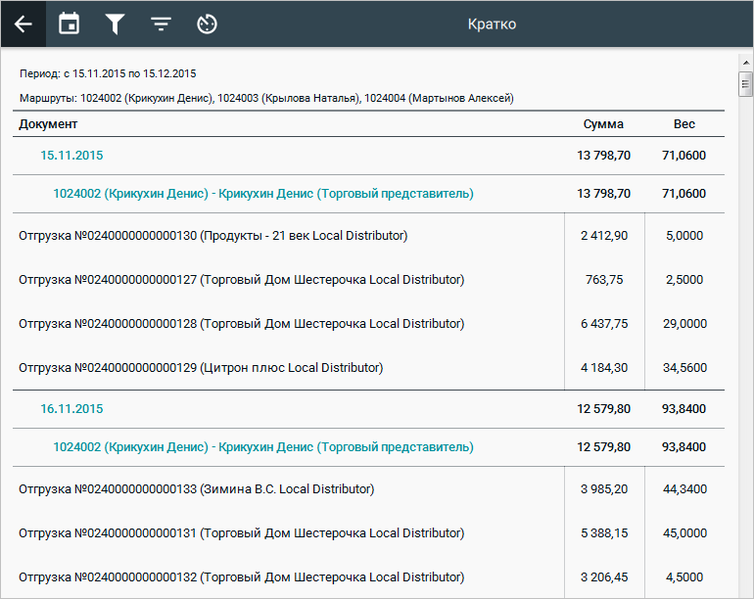754x599 pixels.
Task: Collapse first Крикухин Денис route group
Action: click(263, 193)
